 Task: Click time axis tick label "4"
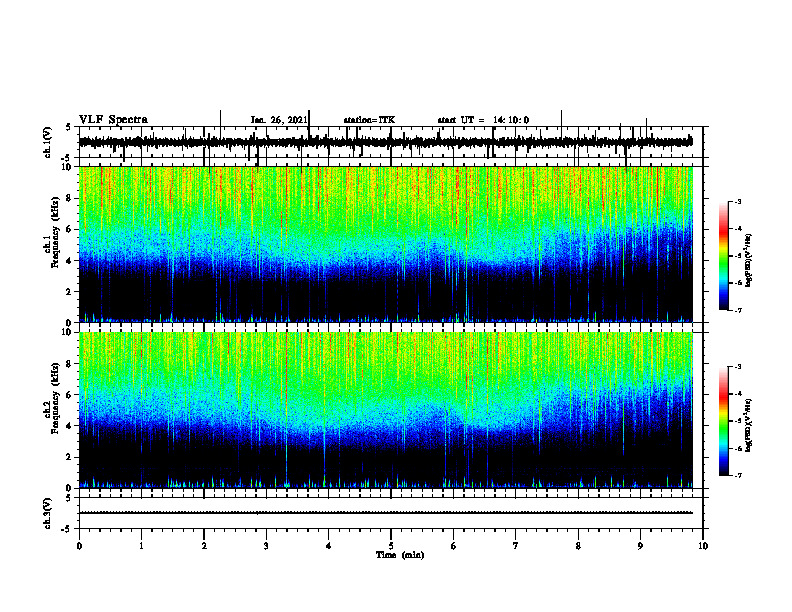coord(329,546)
